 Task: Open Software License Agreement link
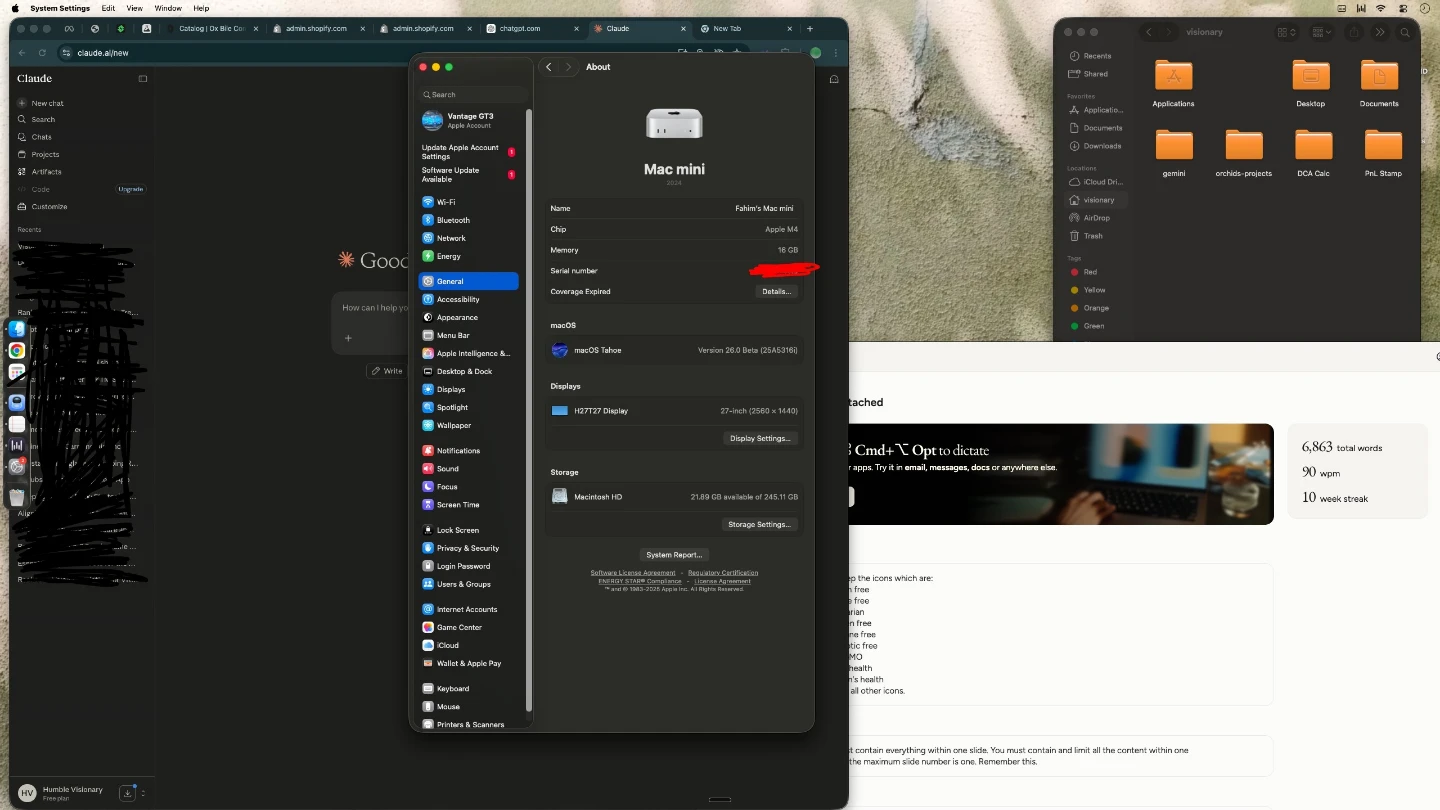point(633,573)
